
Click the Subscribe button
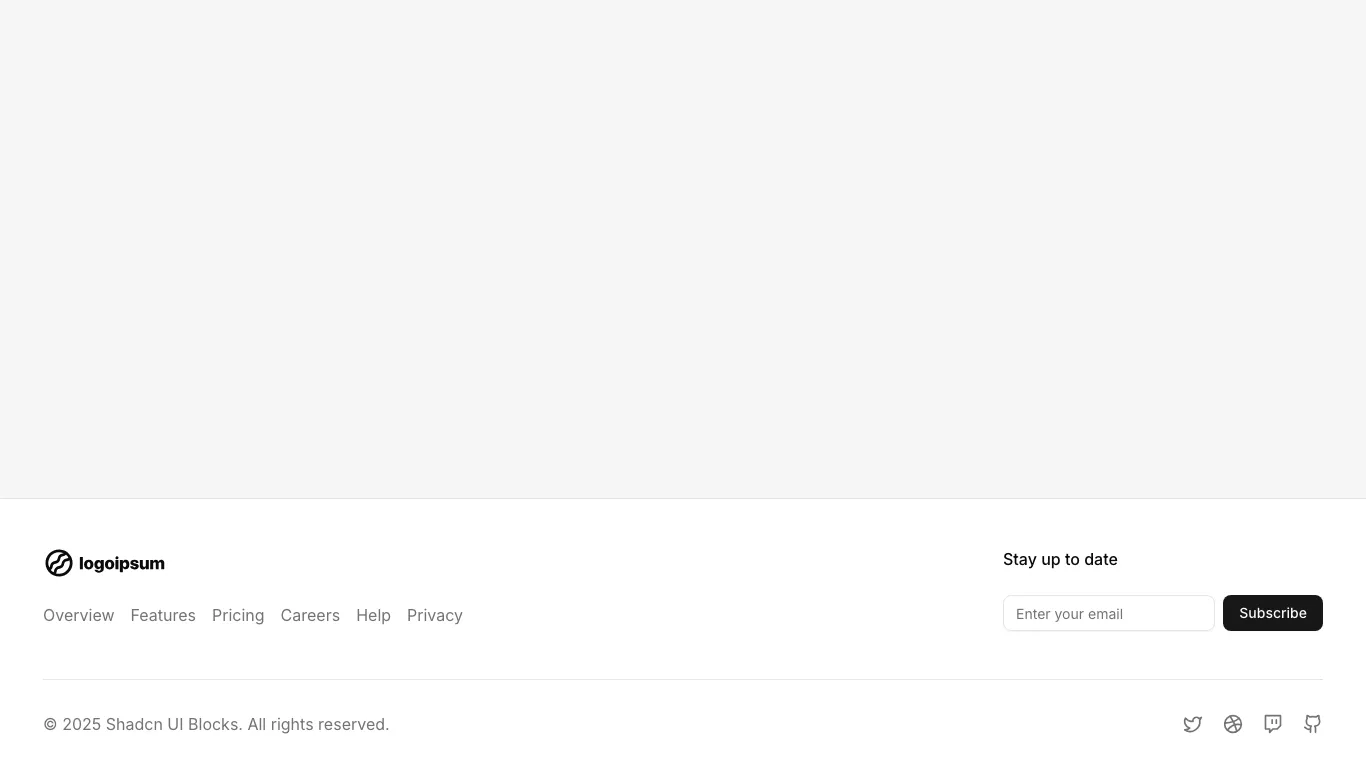[x=1273, y=613]
